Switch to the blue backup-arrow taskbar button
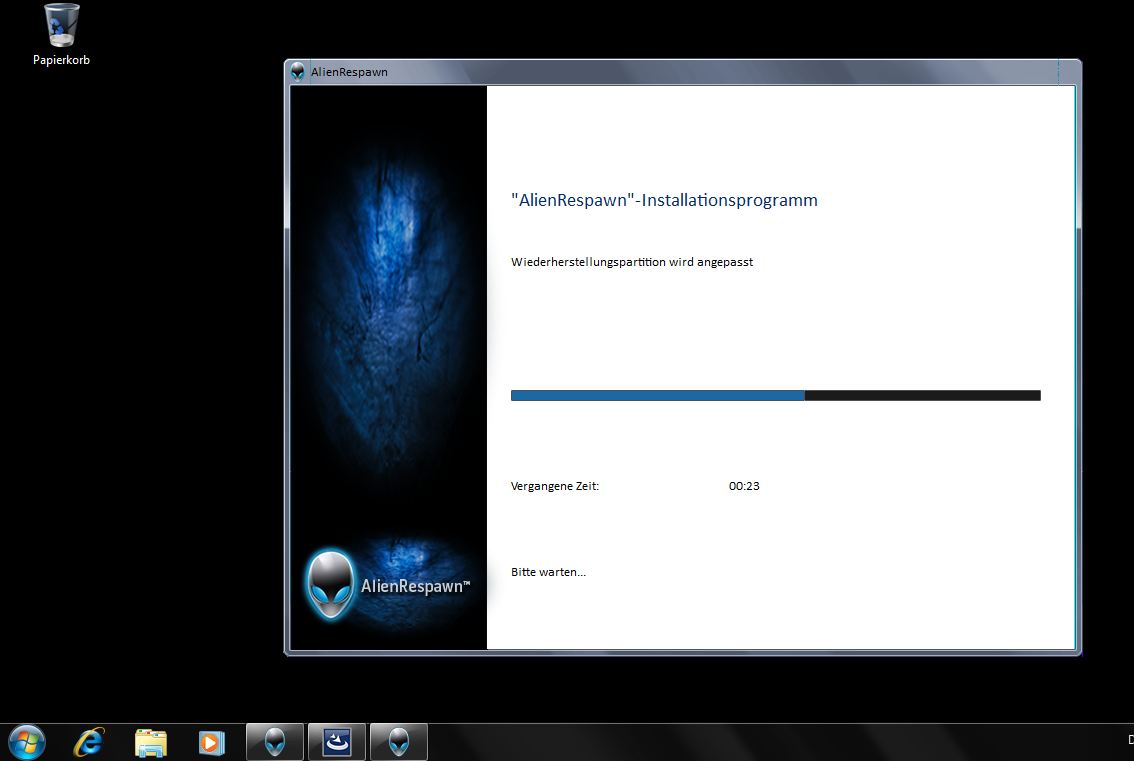This screenshot has width=1134, height=761. pyautogui.click(x=337, y=742)
